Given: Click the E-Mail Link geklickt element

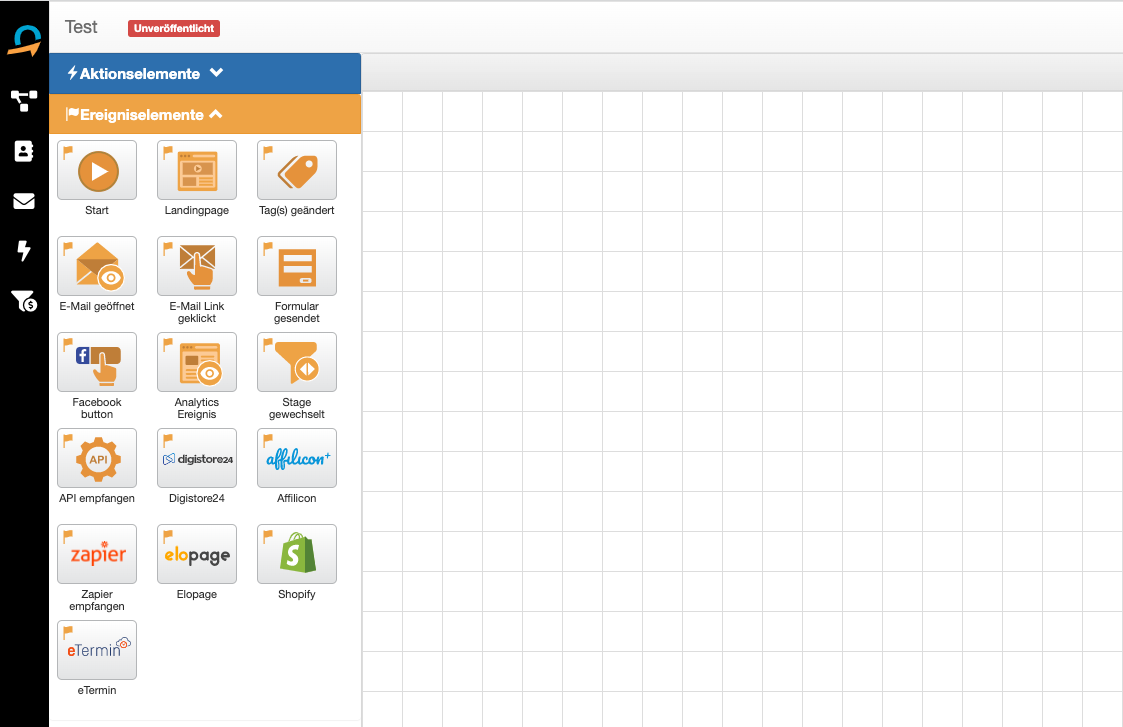Looking at the screenshot, I should pyautogui.click(x=197, y=266).
